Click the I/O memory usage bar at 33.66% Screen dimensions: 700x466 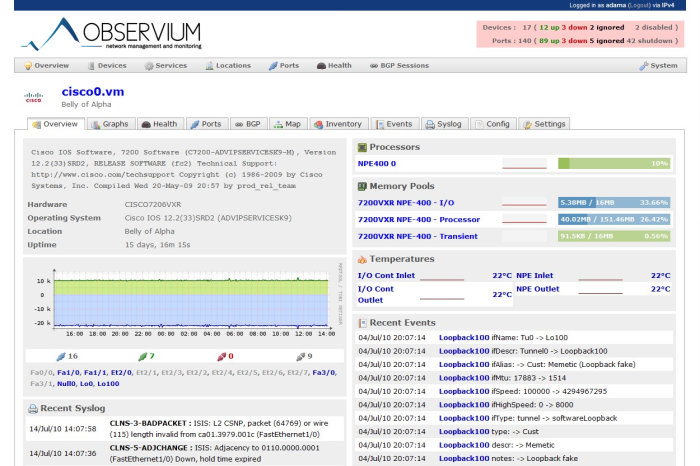point(614,203)
